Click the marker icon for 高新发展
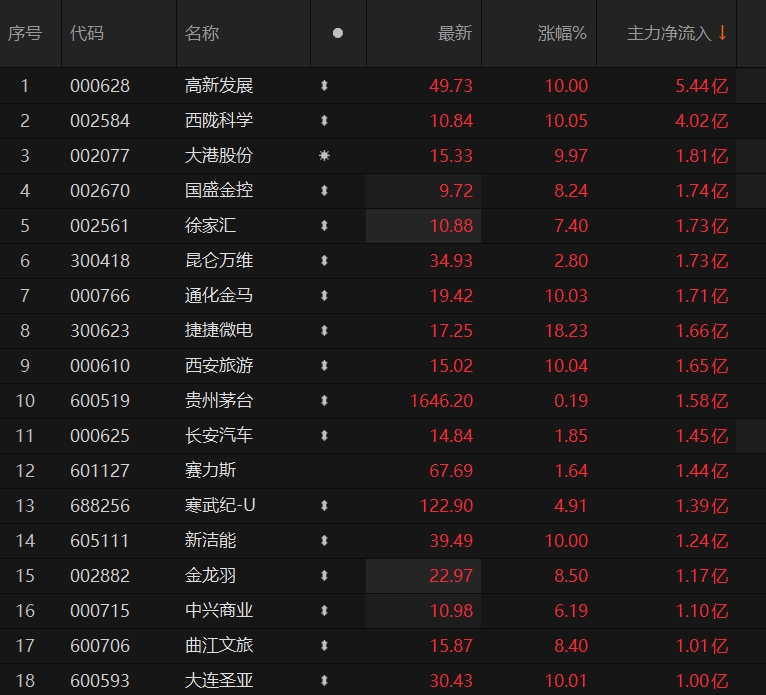 [324, 86]
